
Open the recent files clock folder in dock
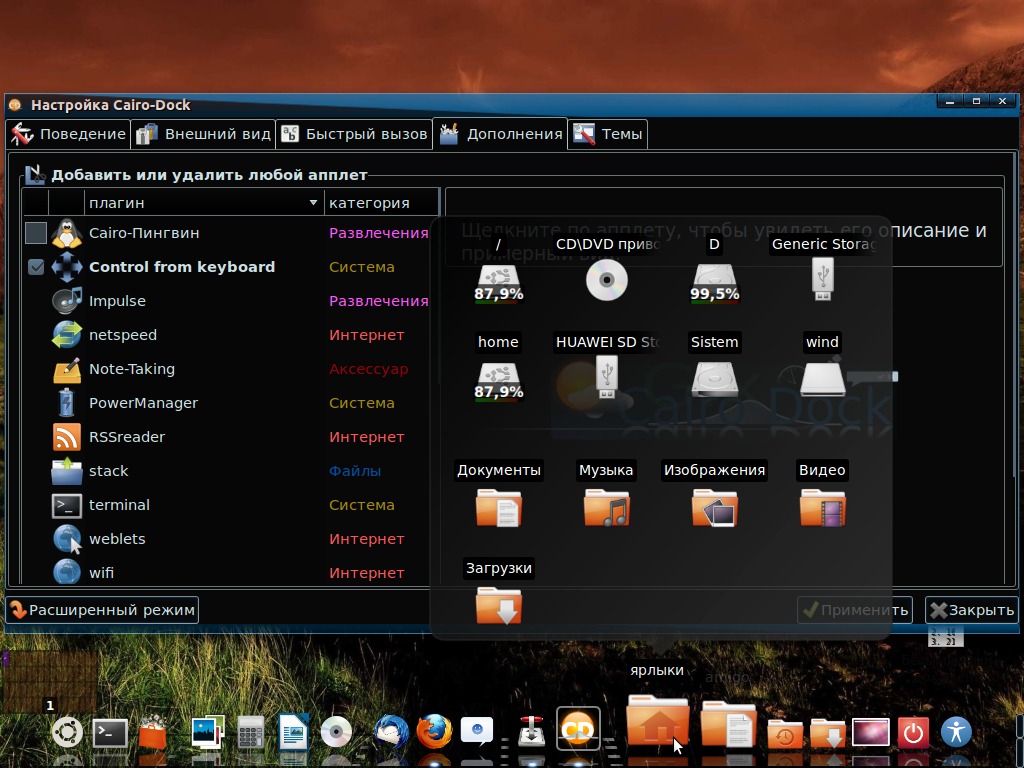pos(785,733)
